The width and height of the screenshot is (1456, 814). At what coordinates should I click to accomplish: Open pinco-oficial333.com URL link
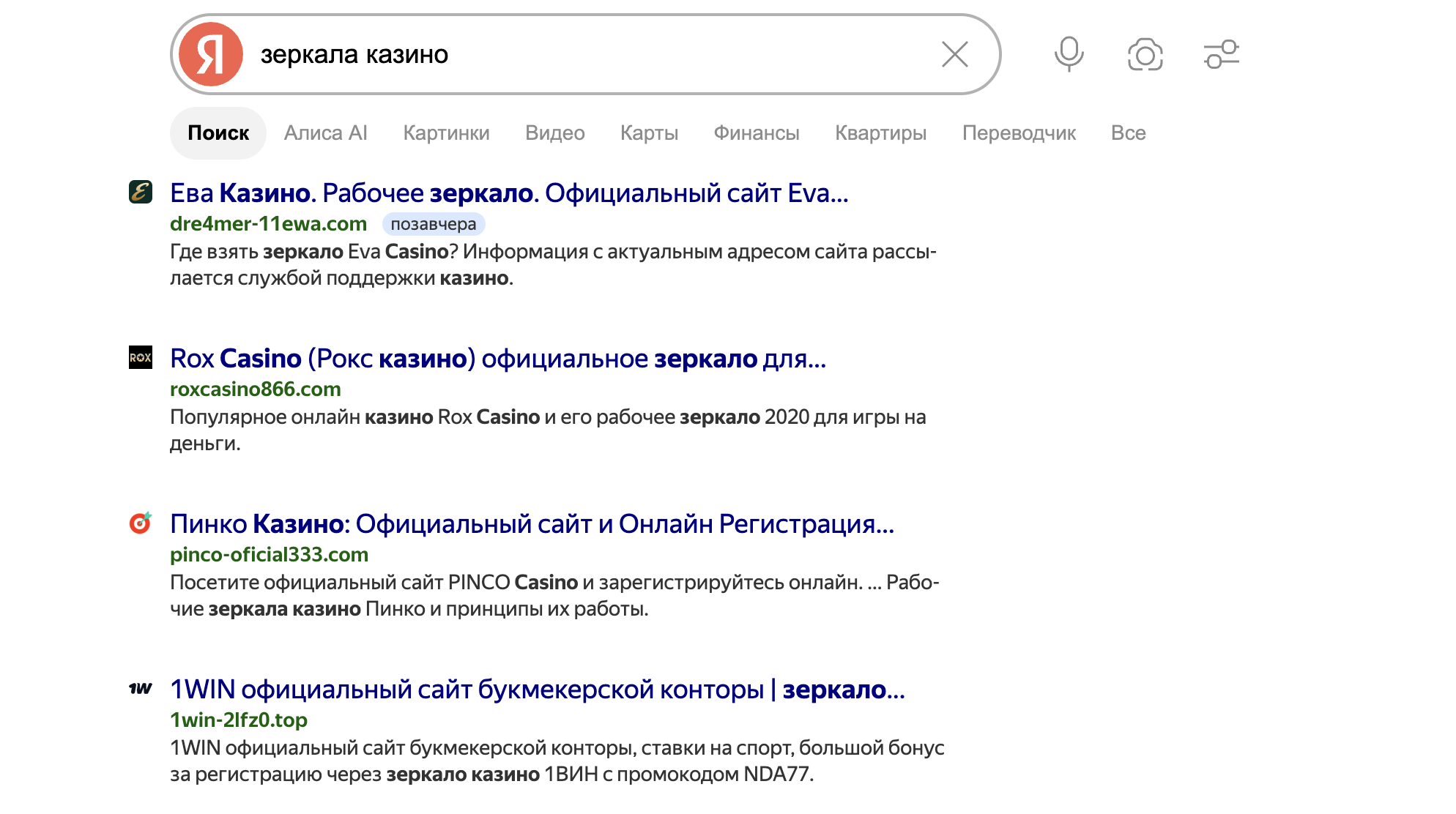click(269, 555)
